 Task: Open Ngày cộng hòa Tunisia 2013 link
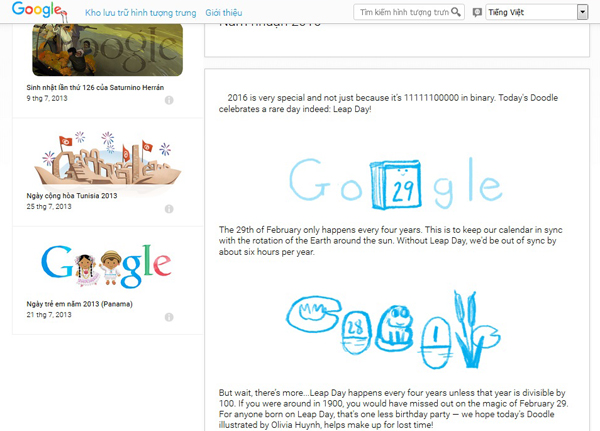tap(72, 196)
